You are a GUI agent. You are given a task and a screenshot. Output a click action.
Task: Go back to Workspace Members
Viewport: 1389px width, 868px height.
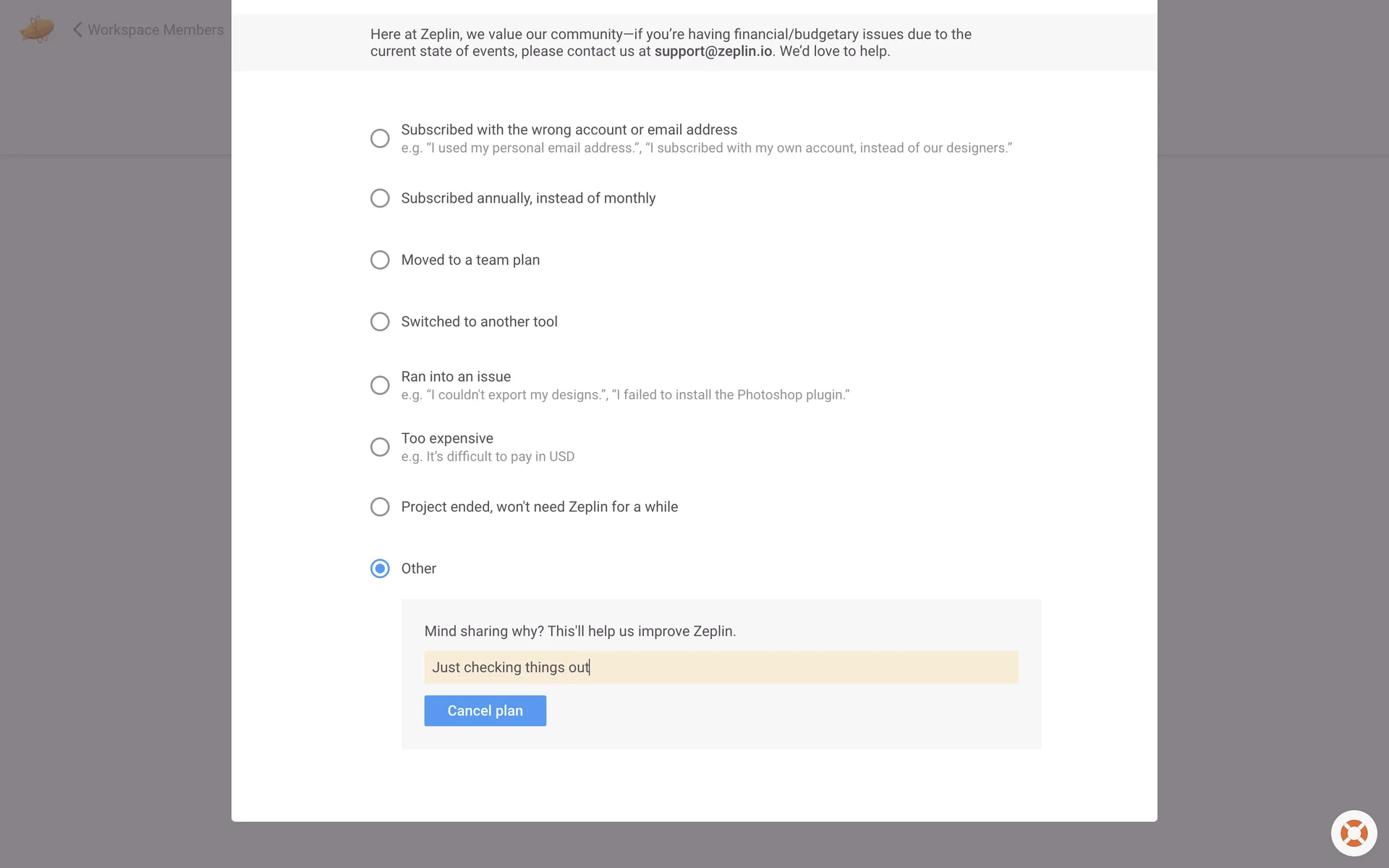coord(156,30)
